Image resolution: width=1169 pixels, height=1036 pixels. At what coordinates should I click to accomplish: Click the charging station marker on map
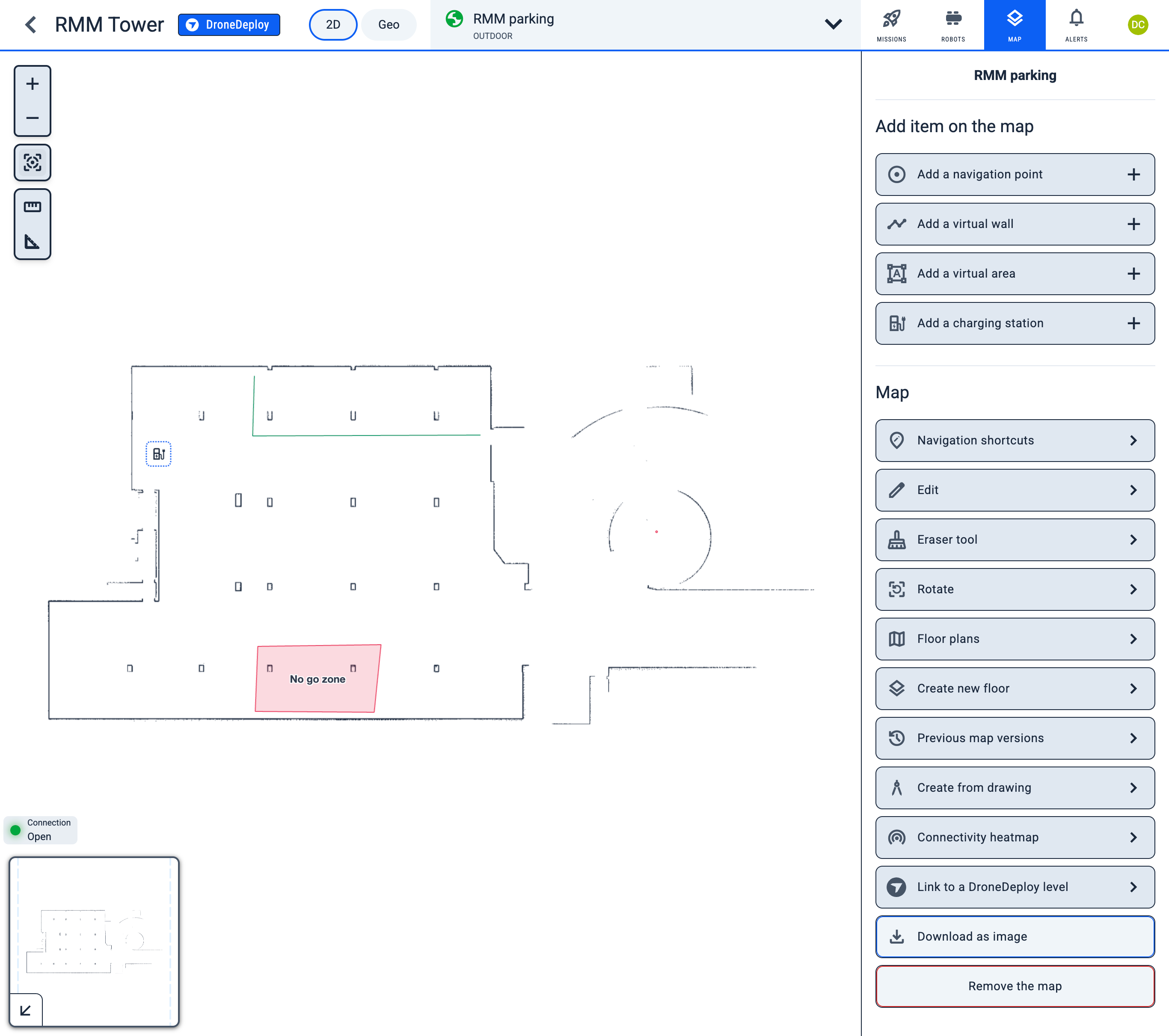(x=158, y=454)
